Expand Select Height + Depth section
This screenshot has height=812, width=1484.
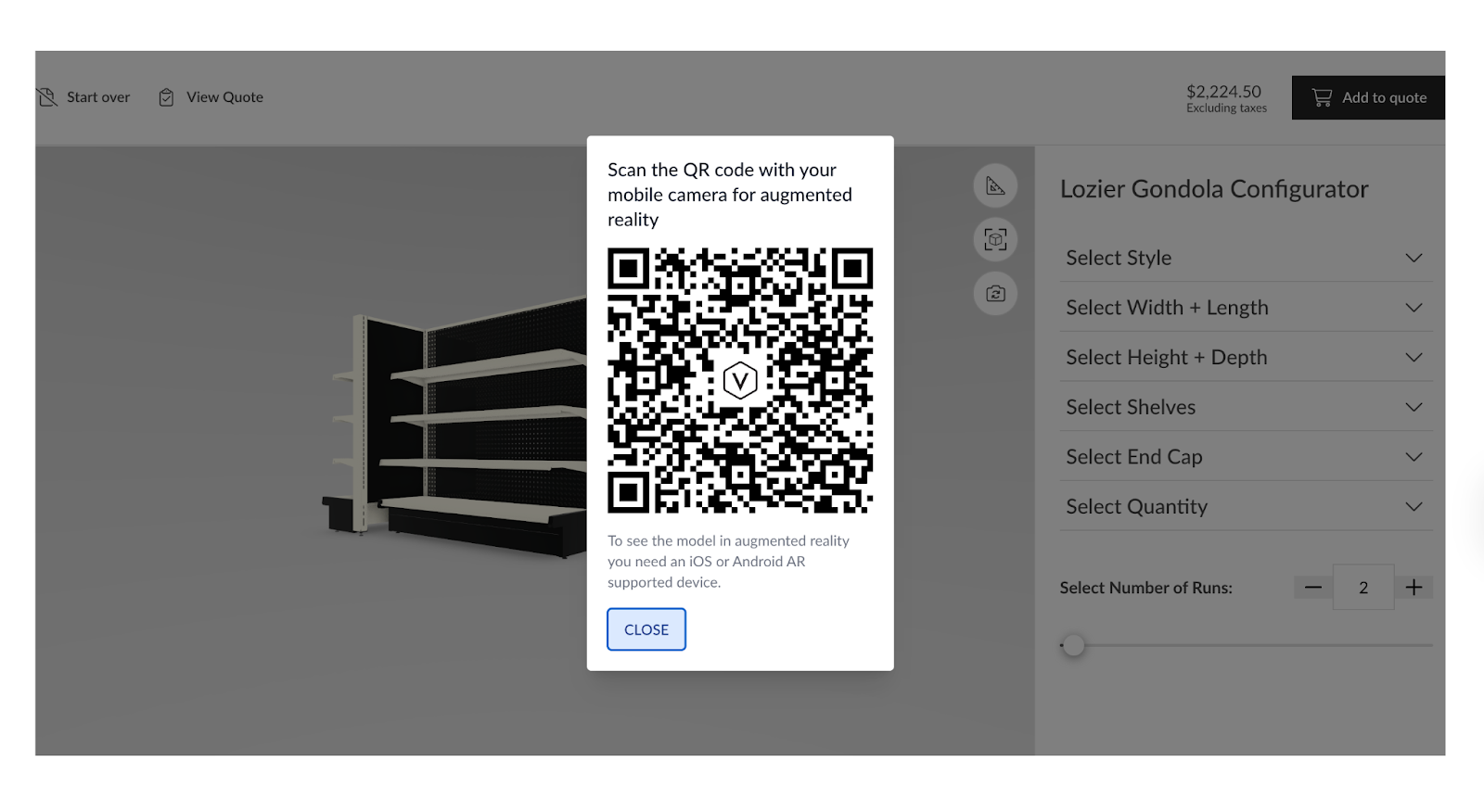tap(1247, 357)
